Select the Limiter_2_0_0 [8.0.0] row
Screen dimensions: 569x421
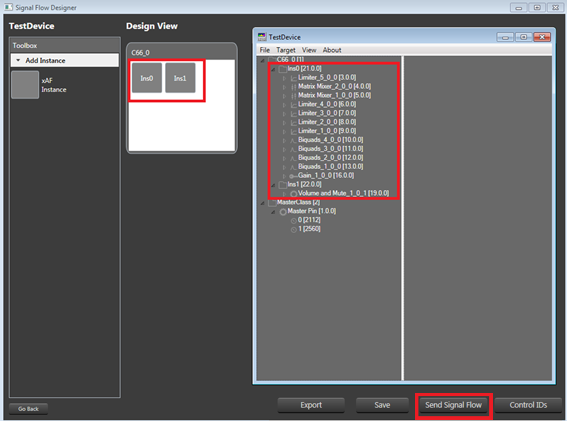[327, 122]
